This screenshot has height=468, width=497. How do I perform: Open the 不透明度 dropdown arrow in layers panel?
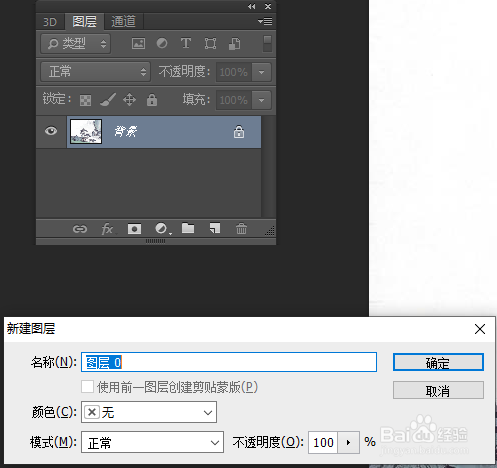[x=262, y=72]
